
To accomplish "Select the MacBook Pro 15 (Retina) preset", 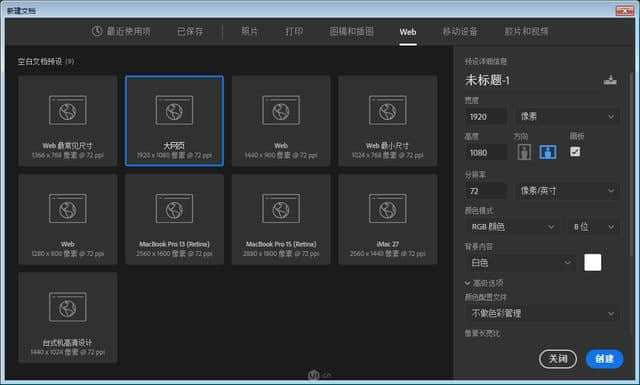I will [281, 220].
